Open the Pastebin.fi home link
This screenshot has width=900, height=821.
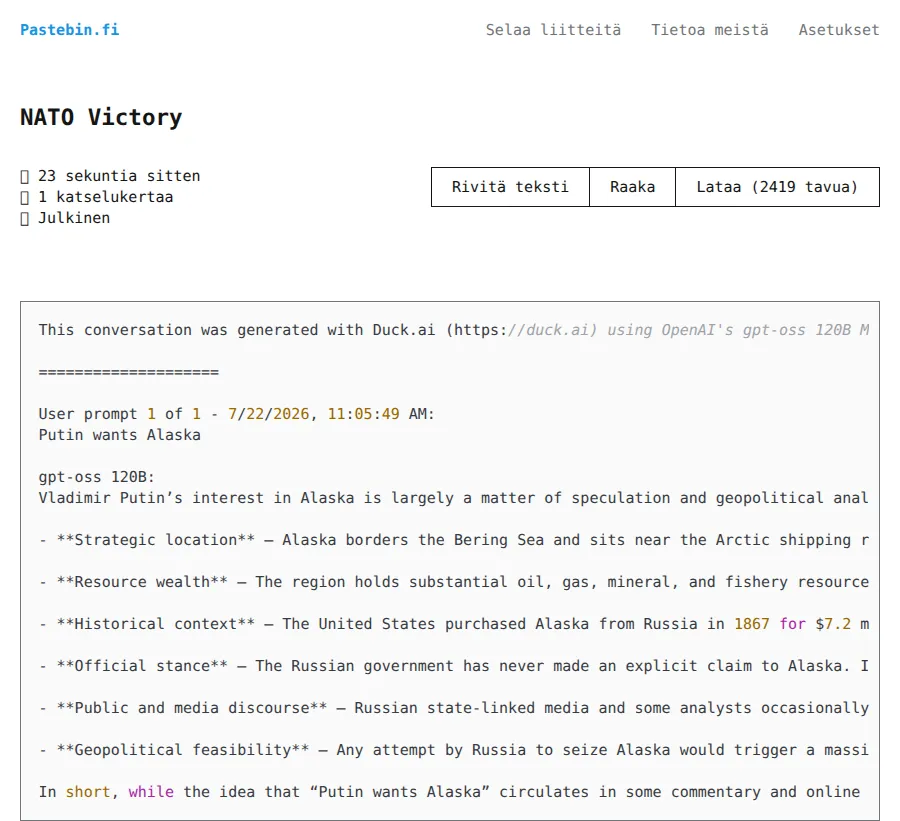coord(69,30)
